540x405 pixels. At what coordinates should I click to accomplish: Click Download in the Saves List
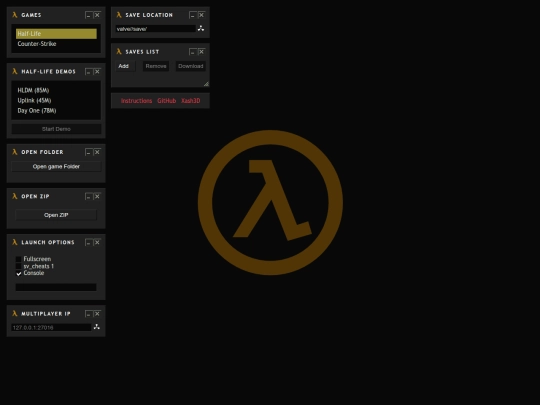(191, 66)
